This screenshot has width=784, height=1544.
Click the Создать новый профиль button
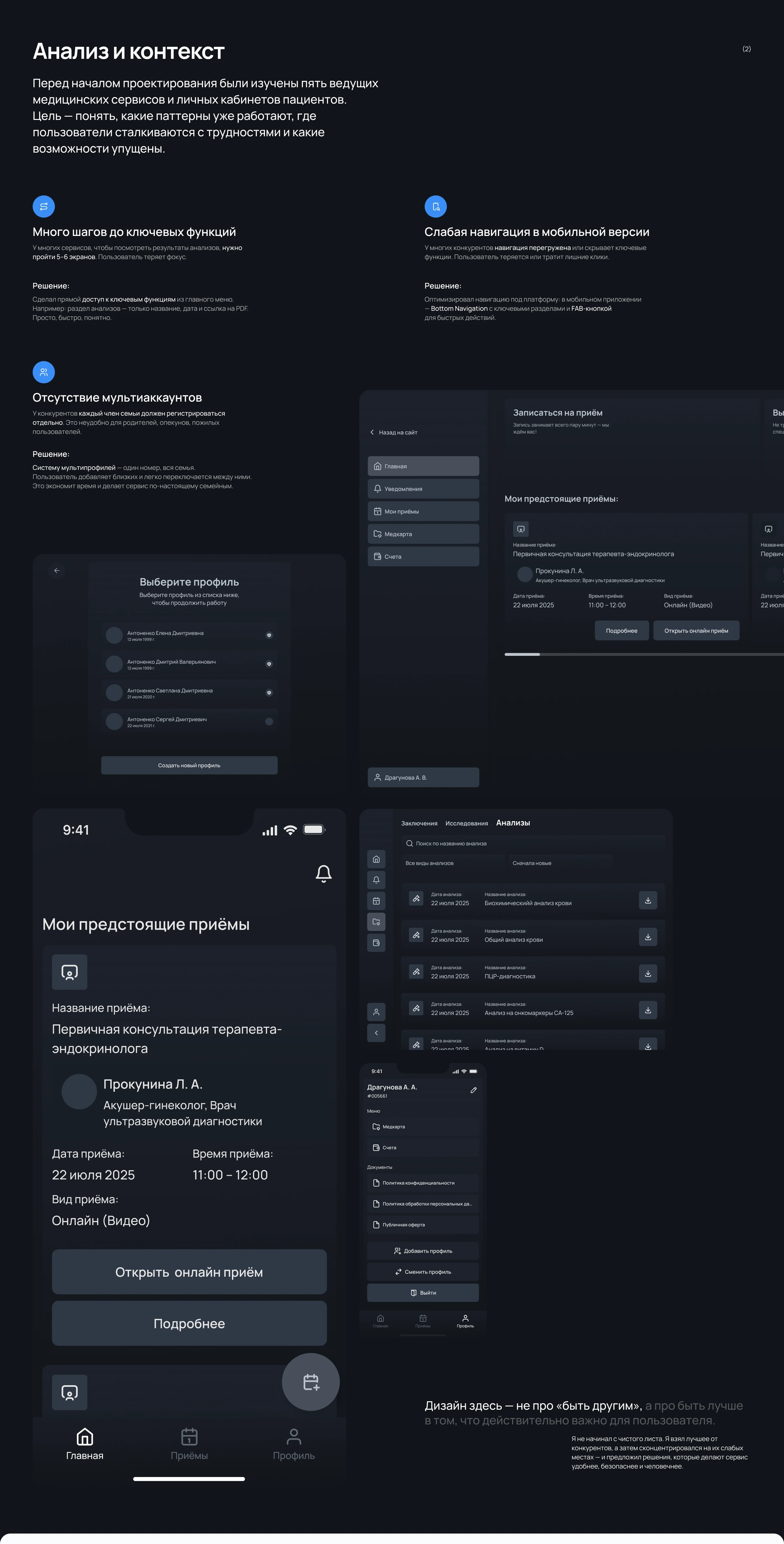tap(189, 765)
